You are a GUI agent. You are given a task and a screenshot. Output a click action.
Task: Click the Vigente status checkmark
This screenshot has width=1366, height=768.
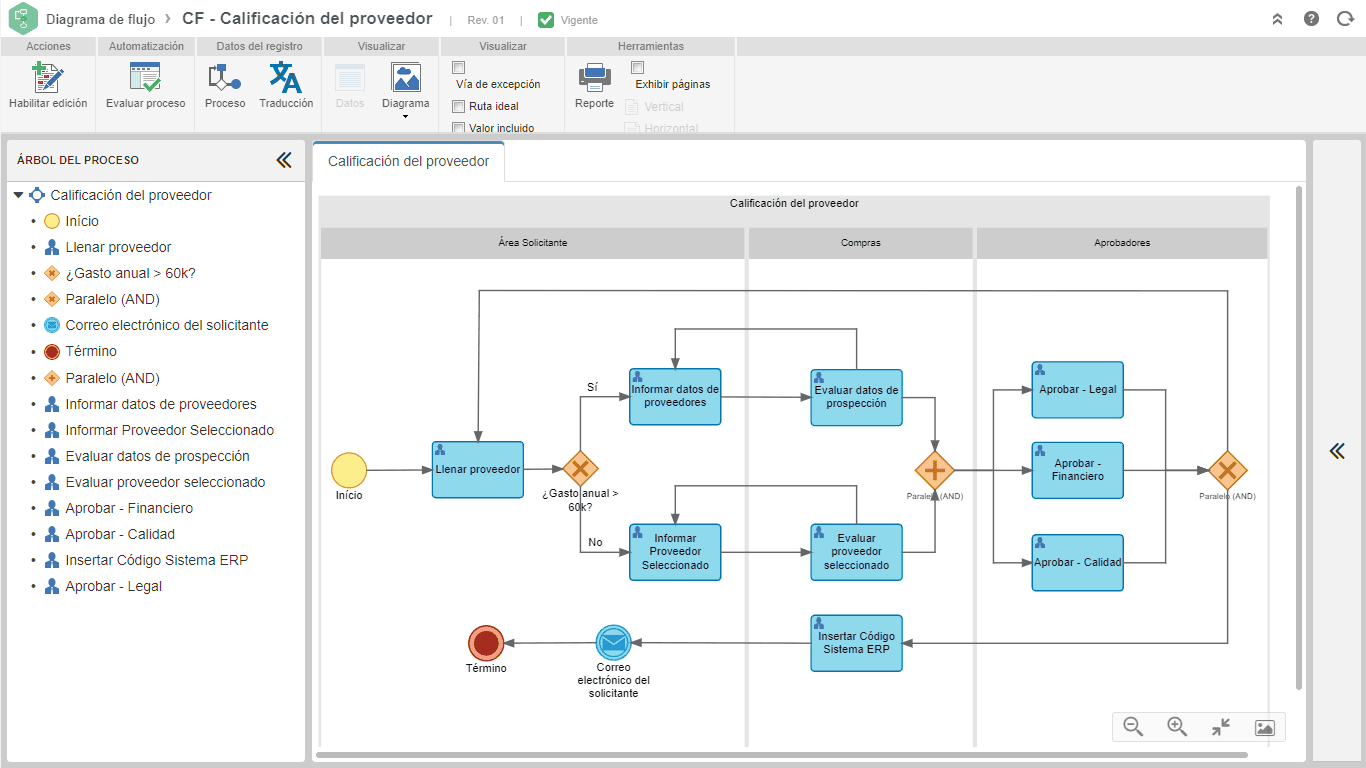point(545,20)
